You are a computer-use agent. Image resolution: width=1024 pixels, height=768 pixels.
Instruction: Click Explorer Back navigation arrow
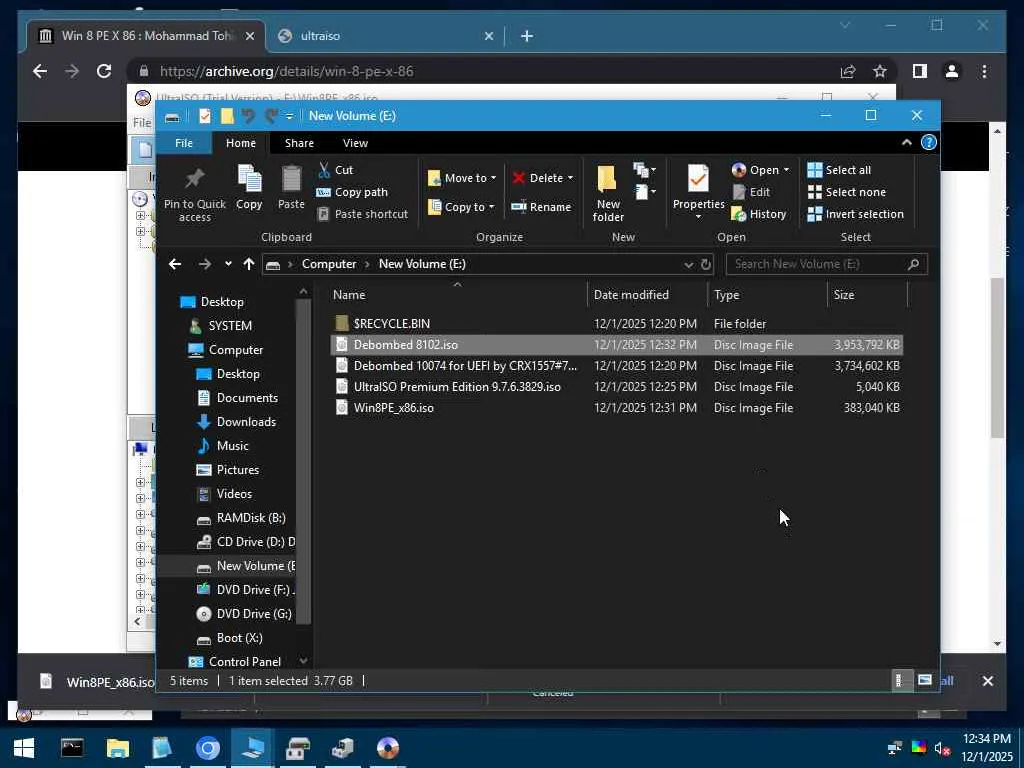coord(175,264)
